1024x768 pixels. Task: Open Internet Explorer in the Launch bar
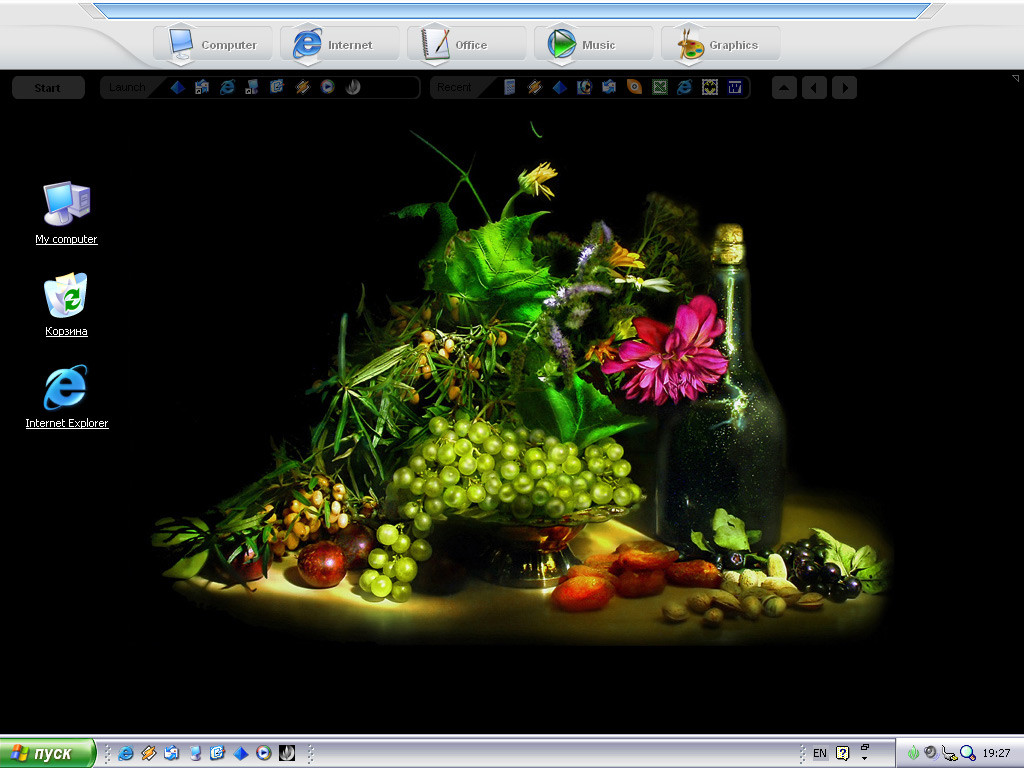click(x=227, y=87)
